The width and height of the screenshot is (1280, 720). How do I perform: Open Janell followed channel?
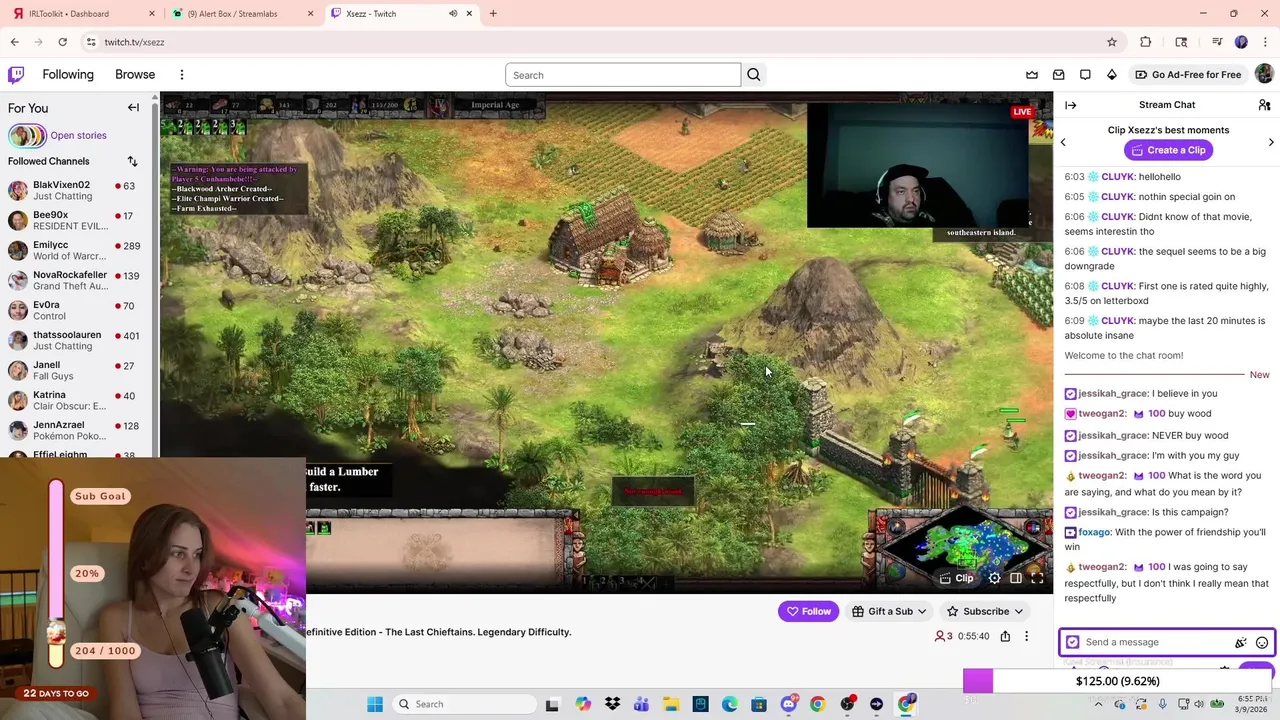click(x=78, y=371)
